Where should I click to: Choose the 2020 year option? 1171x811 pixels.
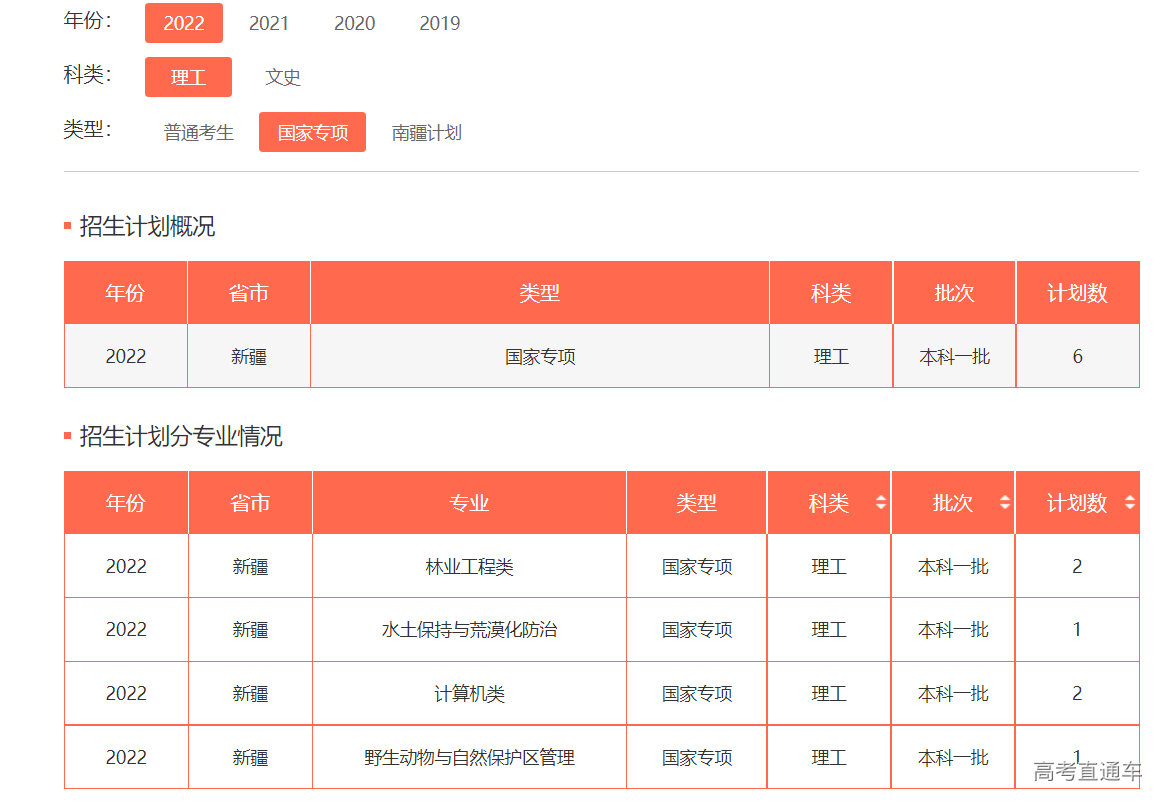tap(354, 23)
